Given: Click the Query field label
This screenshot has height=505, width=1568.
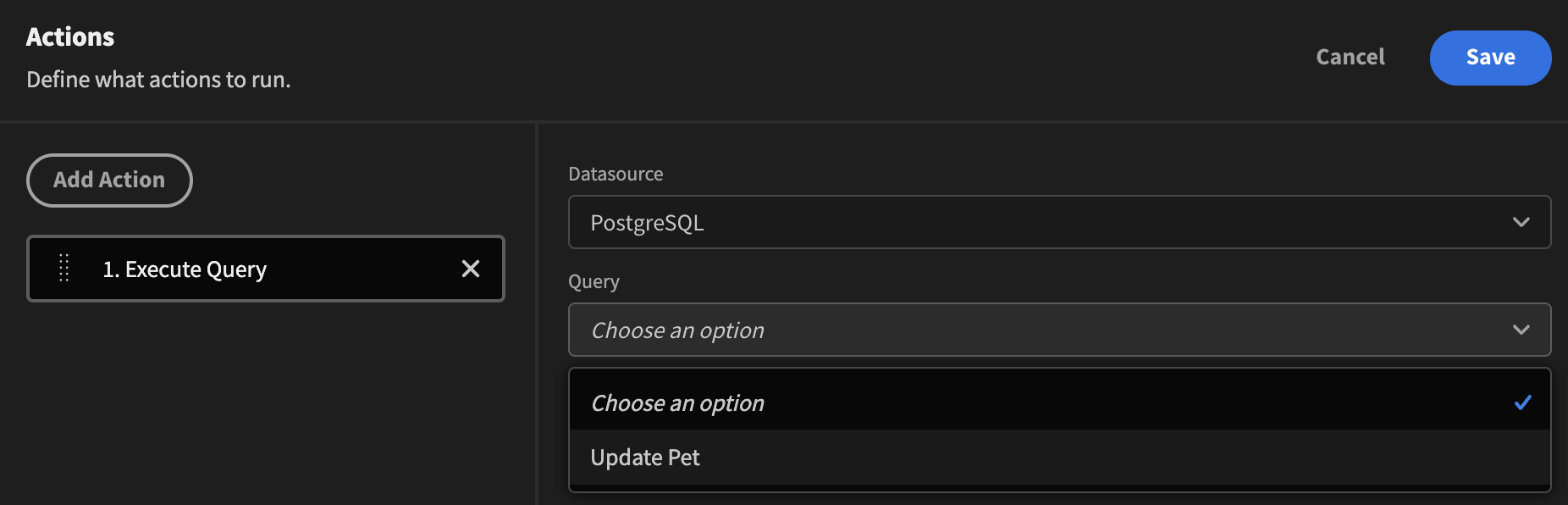Looking at the screenshot, I should tap(594, 281).
